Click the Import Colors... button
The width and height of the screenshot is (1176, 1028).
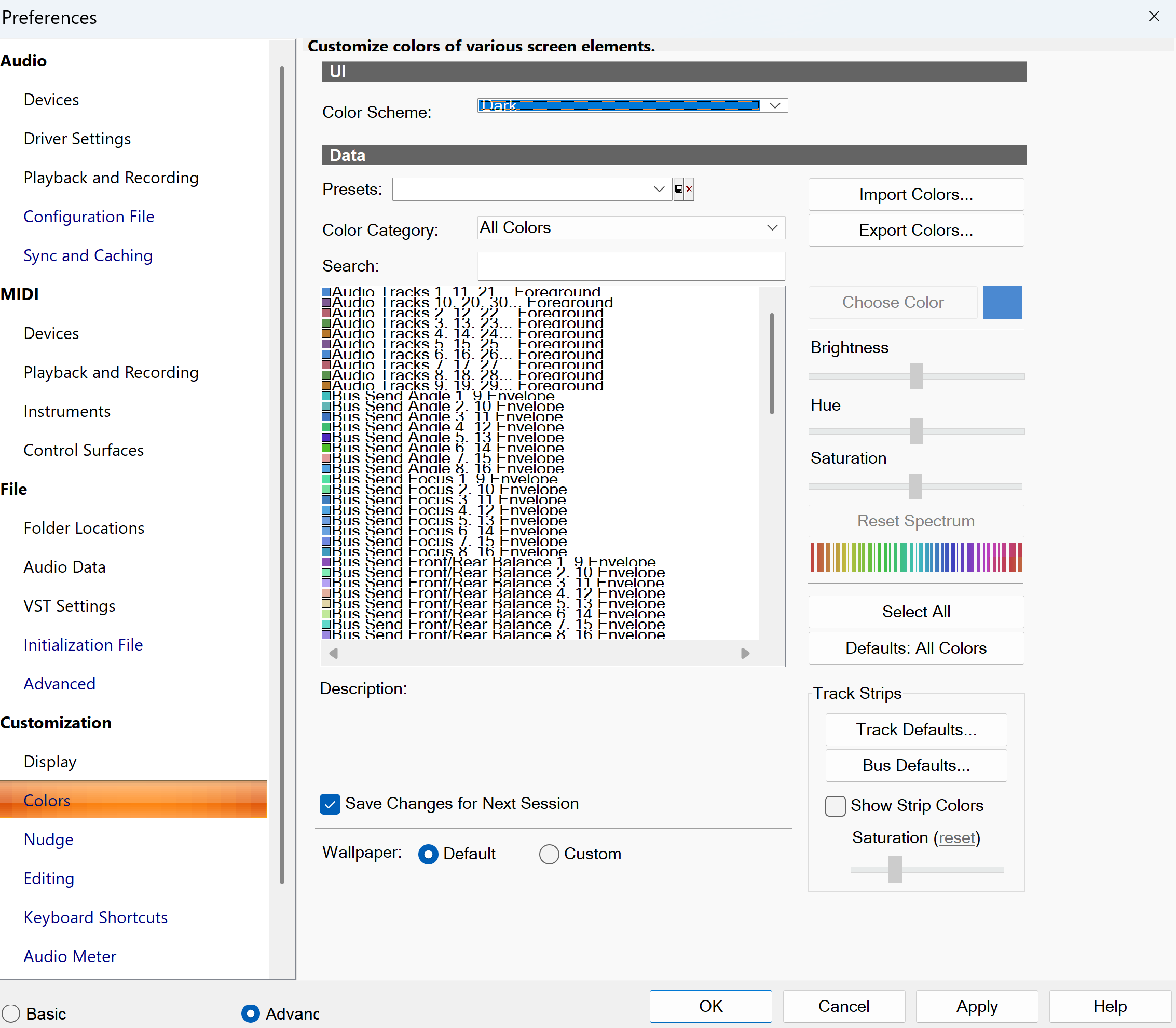point(915,195)
